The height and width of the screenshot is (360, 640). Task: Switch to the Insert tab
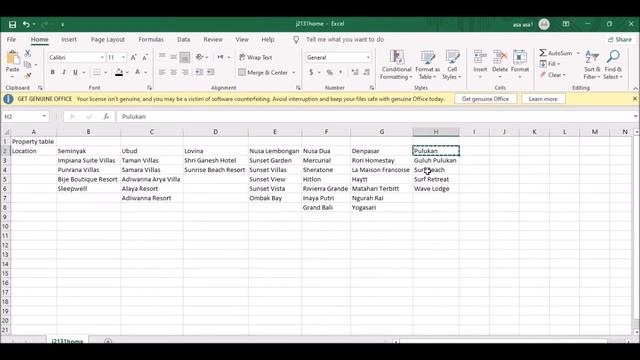[x=69, y=40]
